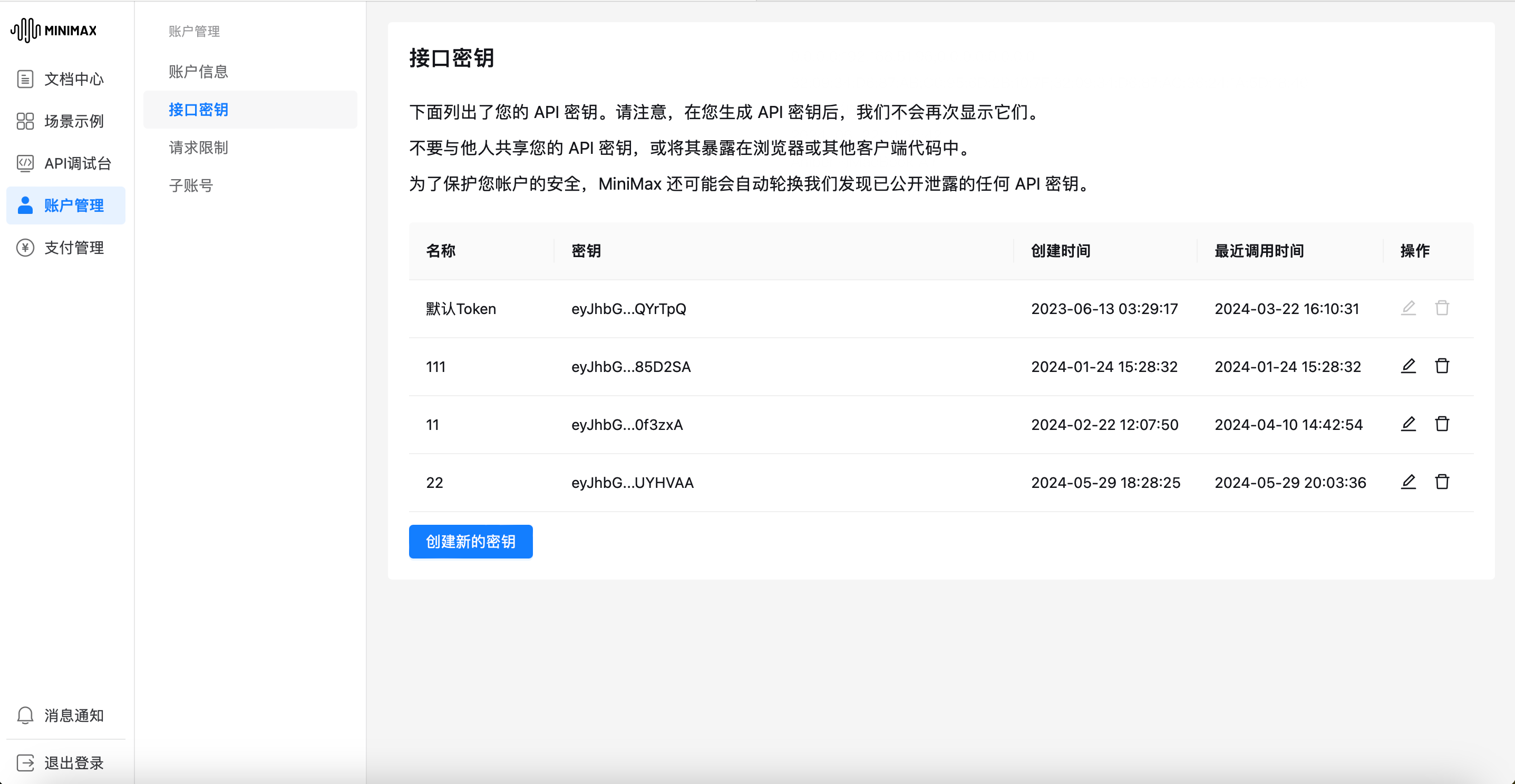This screenshot has width=1515, height=784.
Task: Click the 接口密钥 page heading
Action: tap(452, 57)
